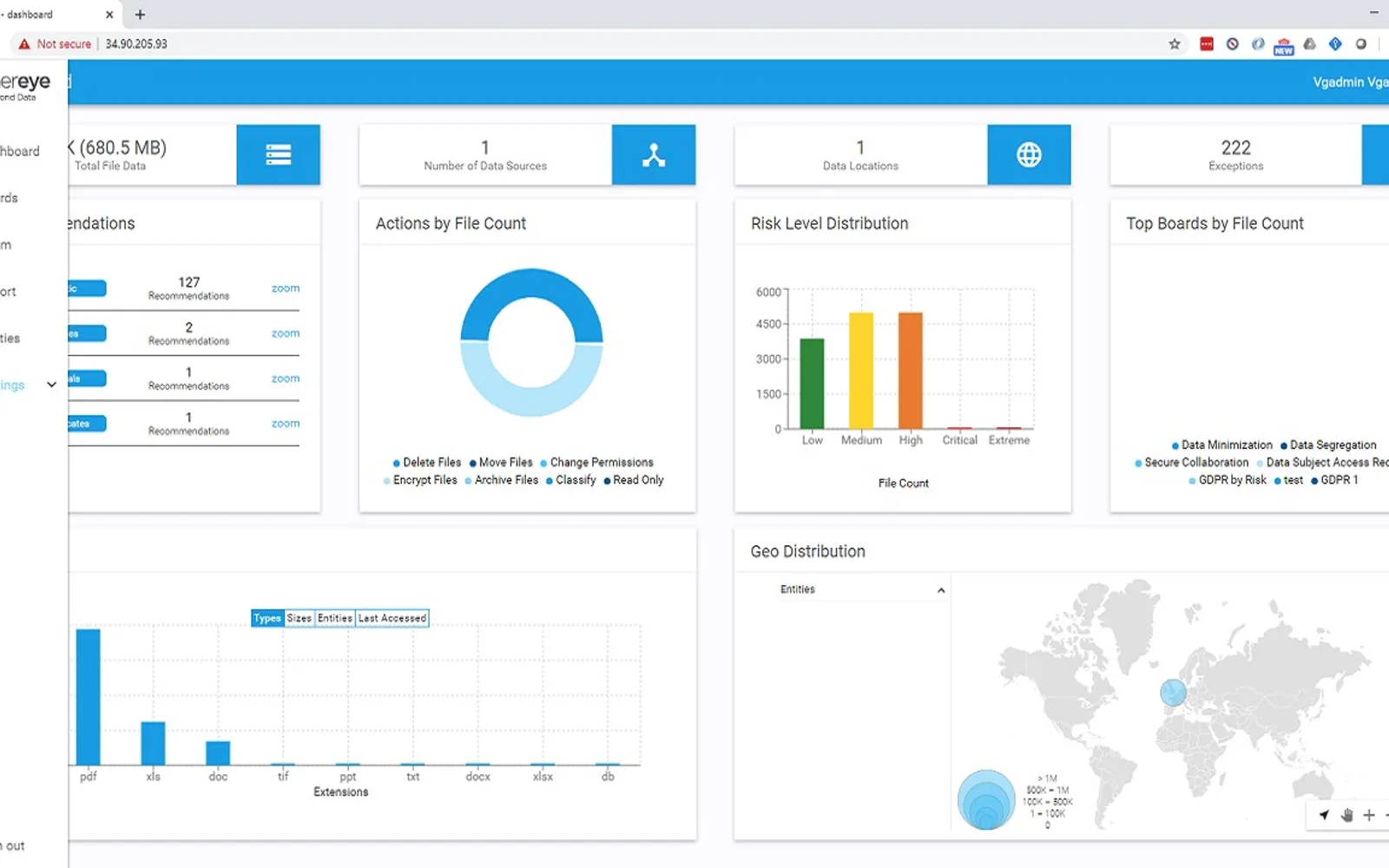Toggle Delete Files legend item

pos(426,463)
